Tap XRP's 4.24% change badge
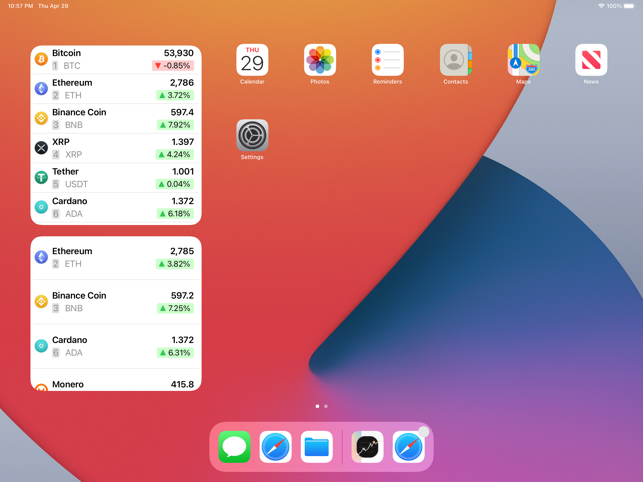 click(x=175, y=154)
